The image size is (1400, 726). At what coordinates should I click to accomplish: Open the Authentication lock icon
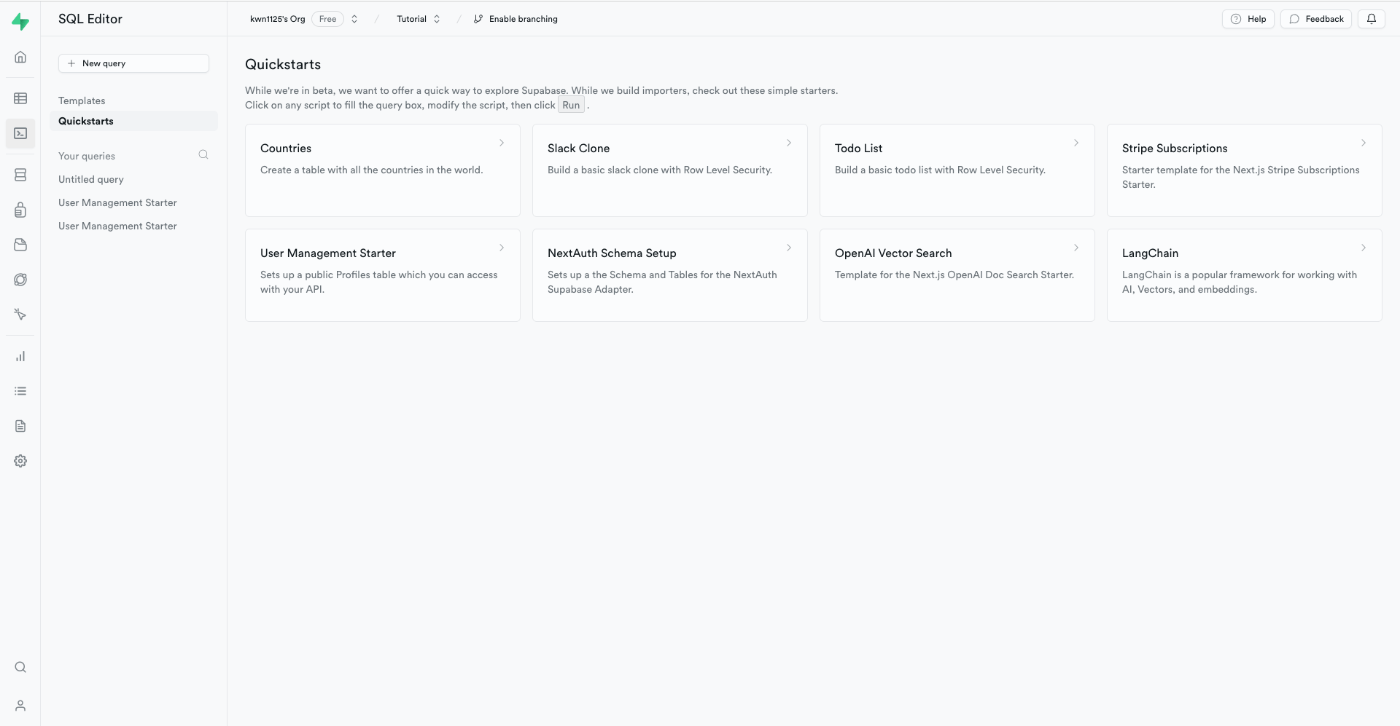[x=20, y=210]
